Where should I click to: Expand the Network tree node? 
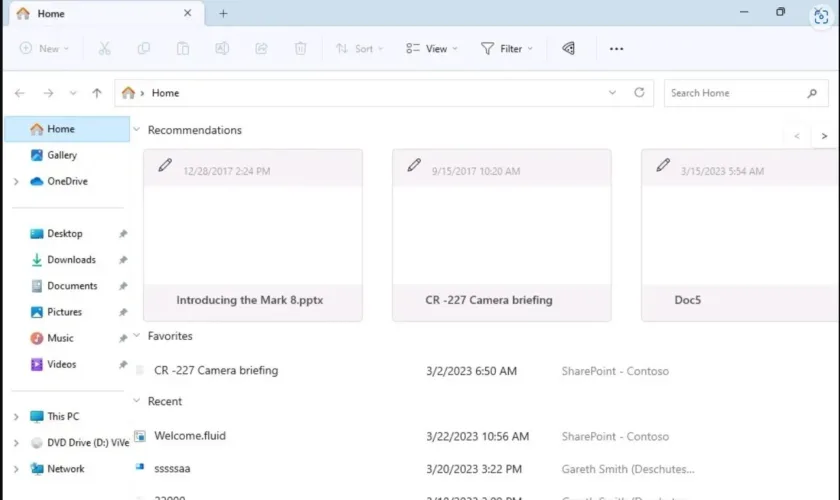click(x=16, y=469)
